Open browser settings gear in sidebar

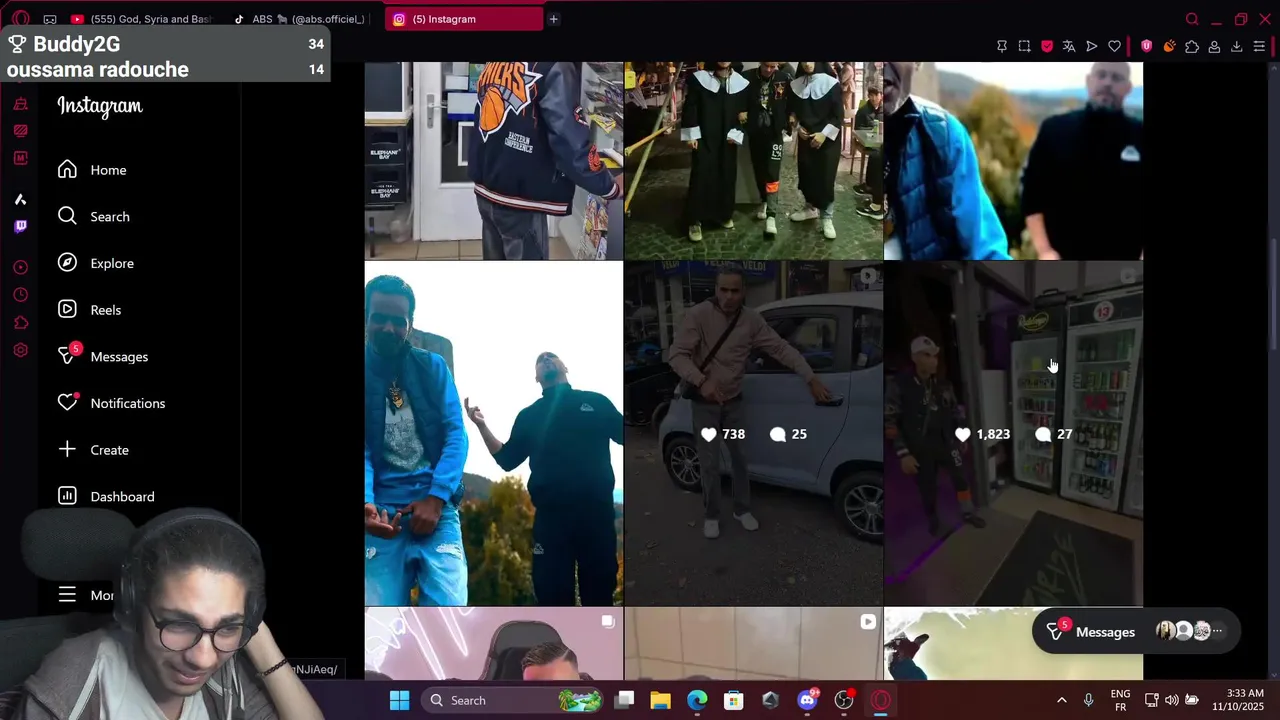(21, 350)
